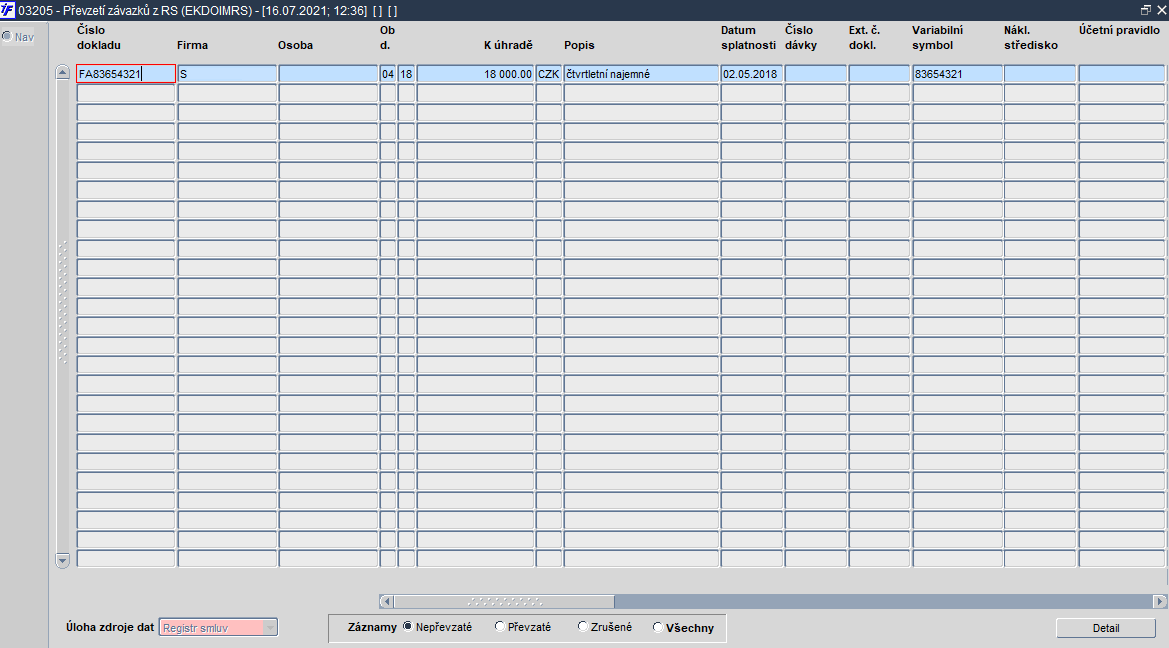Select Převzaté records radio button
1169x648 pixels.
coord(500,626)
